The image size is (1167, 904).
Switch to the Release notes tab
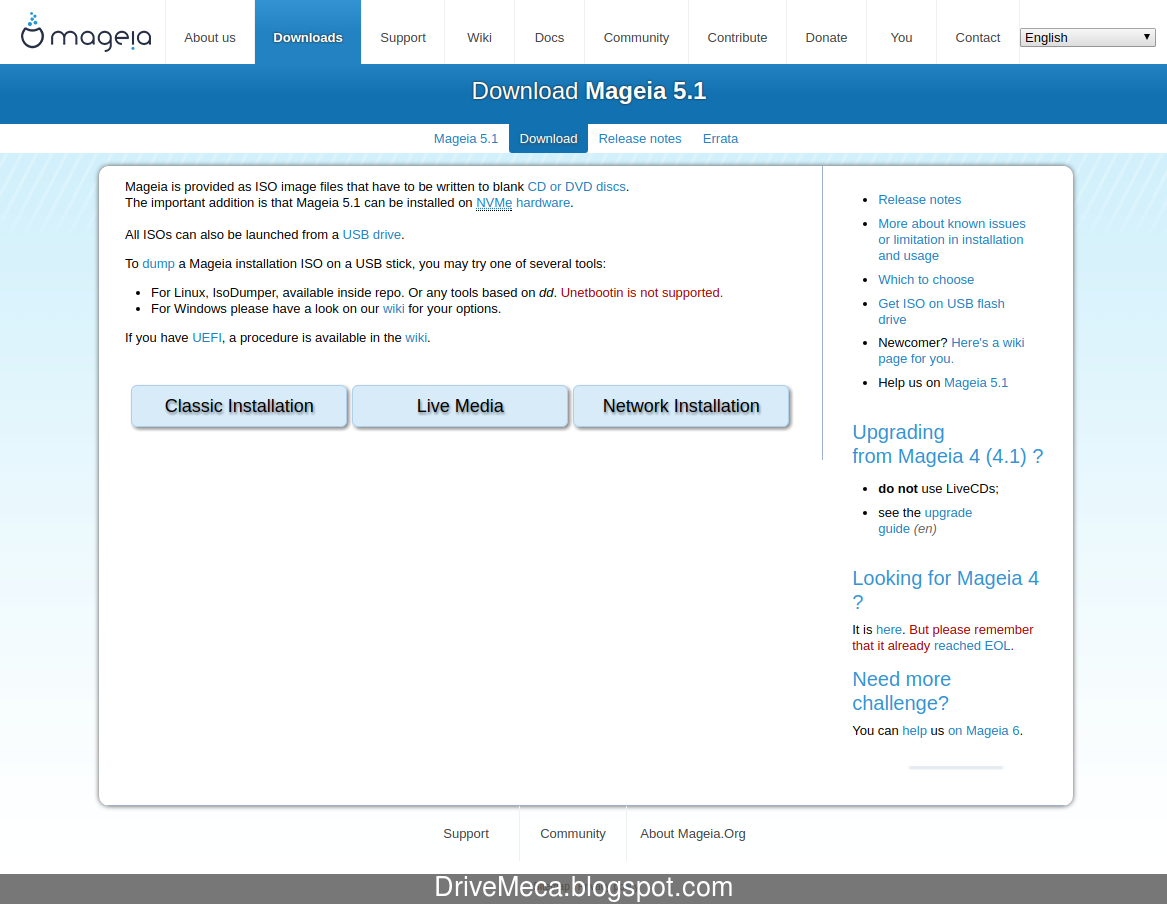click(x=640, y=138)
